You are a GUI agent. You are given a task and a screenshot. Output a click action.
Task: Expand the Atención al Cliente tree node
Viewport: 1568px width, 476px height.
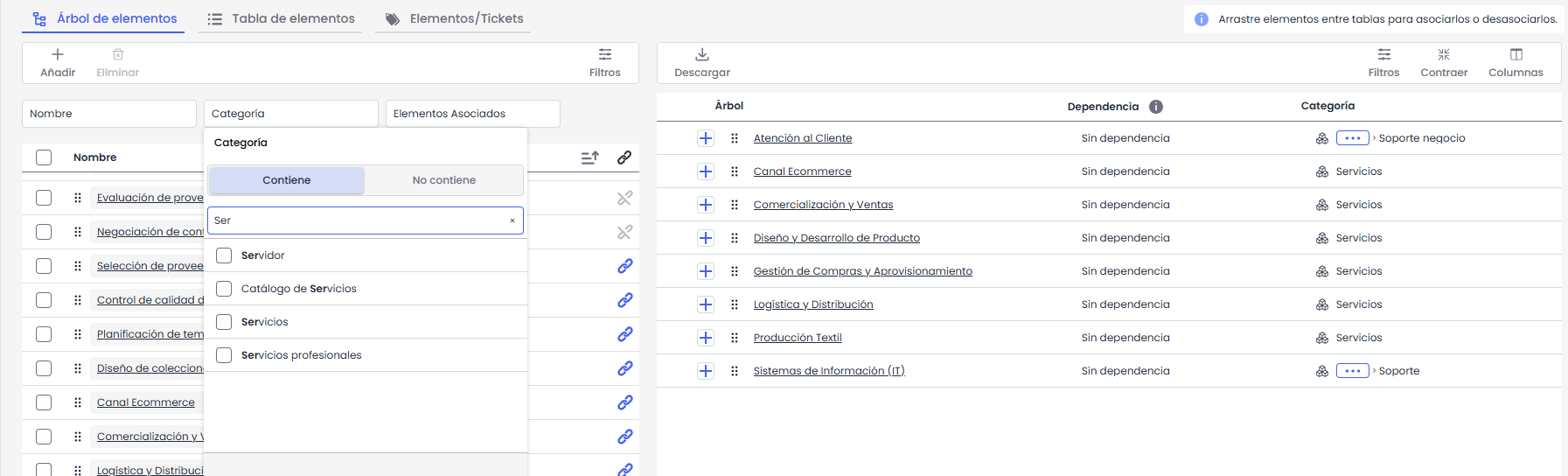(706, 138)
